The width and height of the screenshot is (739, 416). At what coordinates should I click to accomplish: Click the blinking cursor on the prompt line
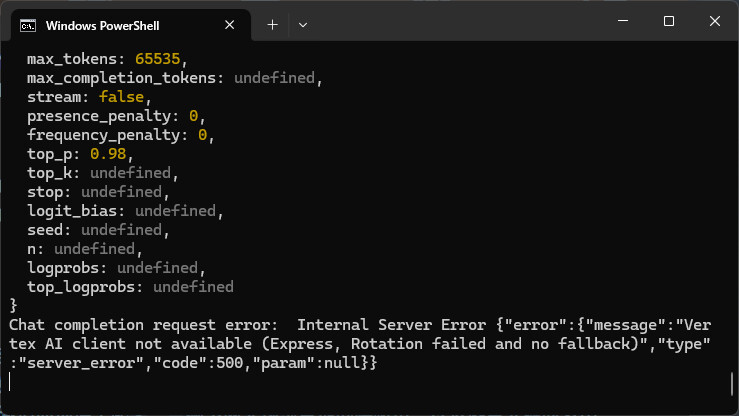pyautogui.click(x=10, y=381)
